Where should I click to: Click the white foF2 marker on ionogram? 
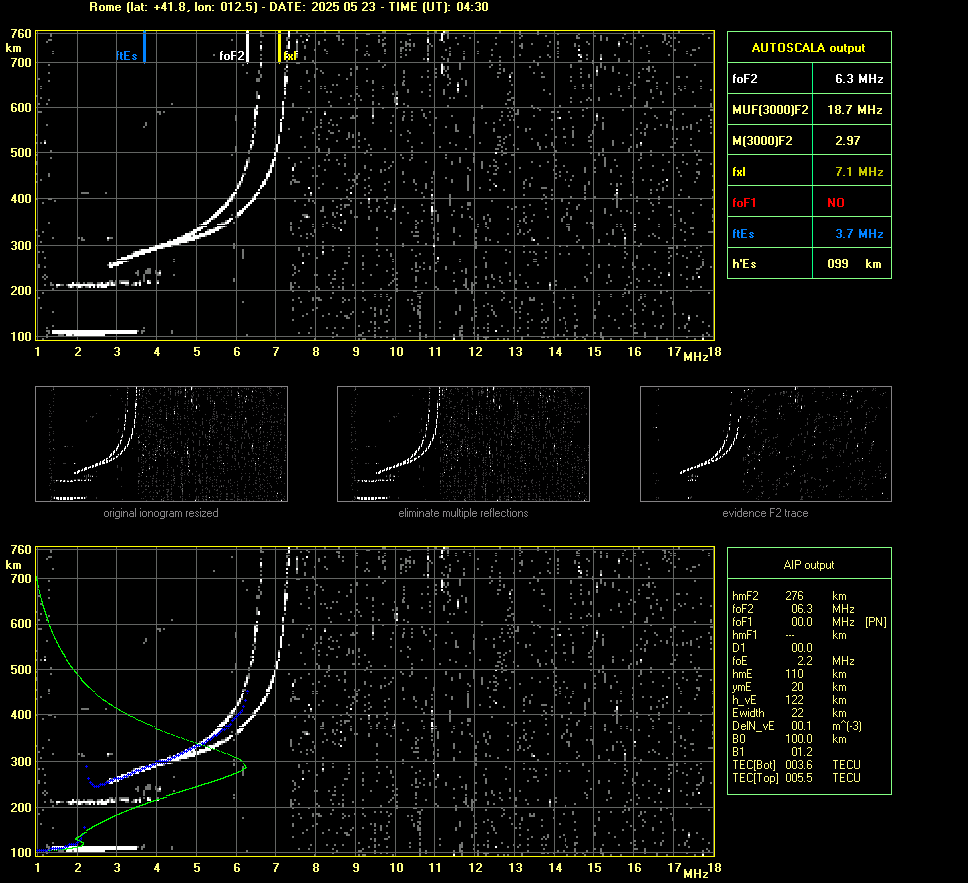click(x=247, y=47)
